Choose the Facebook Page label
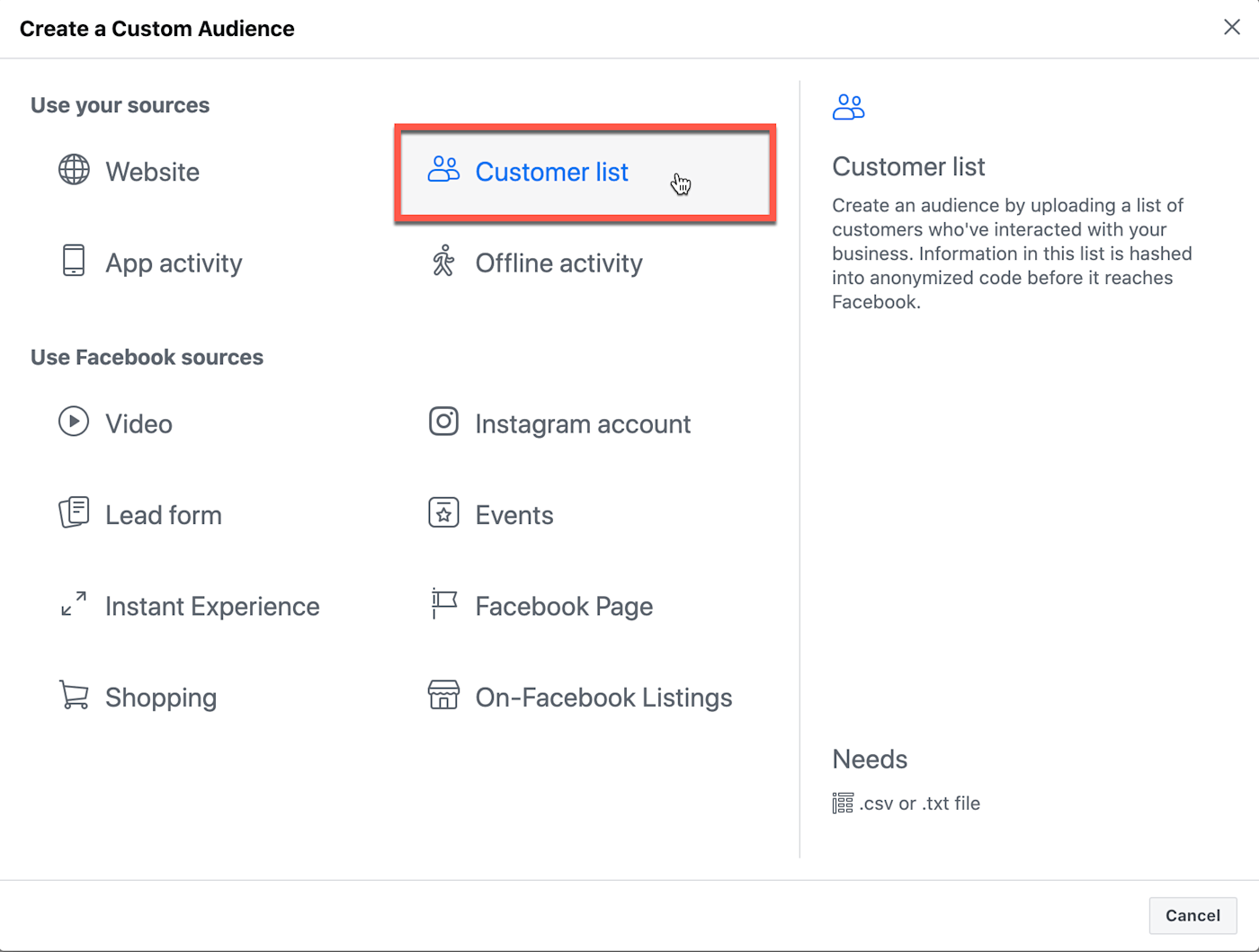The width and height of the screenshot is (1259, 952). click(564, 606)
